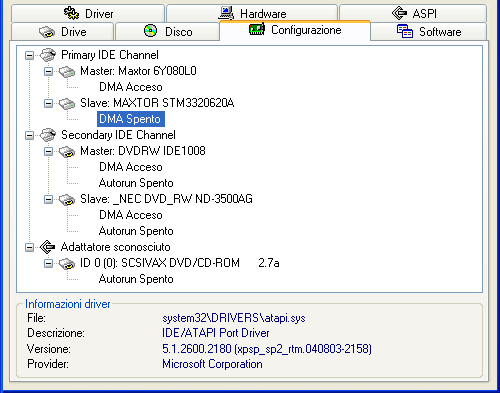The height and width of the screenshot is (393, 500).
Task: Select Autorun Spento under DVDRW IDE1008
Action: (x=136, y=183)
